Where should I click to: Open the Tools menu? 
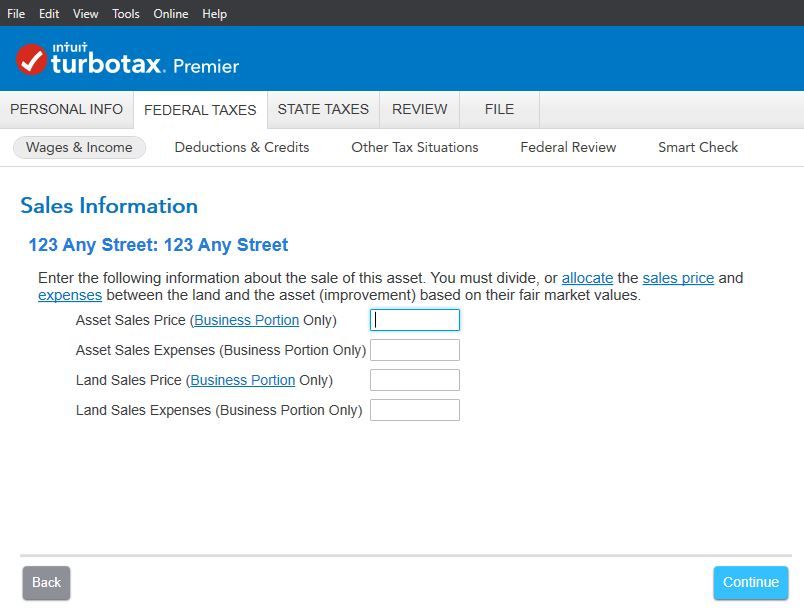pyautogui.click(x=126, y=14)
